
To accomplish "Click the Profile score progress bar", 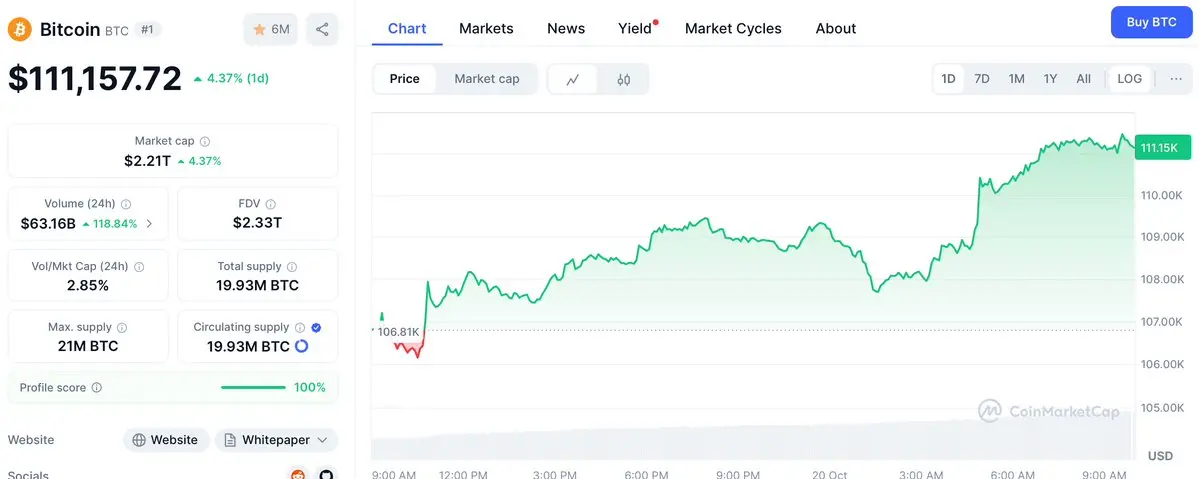I will pyautogui.click(x=253, y=388).
